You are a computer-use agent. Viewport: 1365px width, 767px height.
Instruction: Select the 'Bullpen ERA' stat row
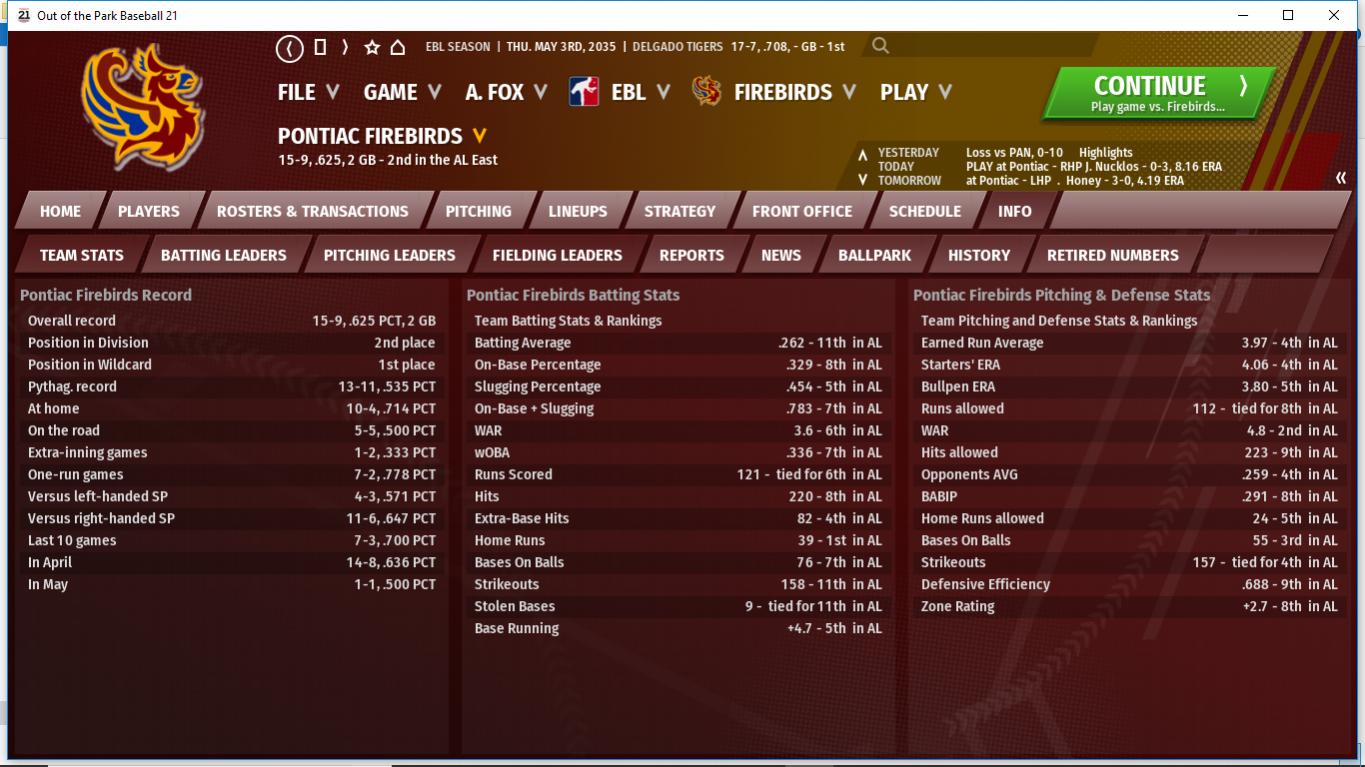click(1130, 387)
